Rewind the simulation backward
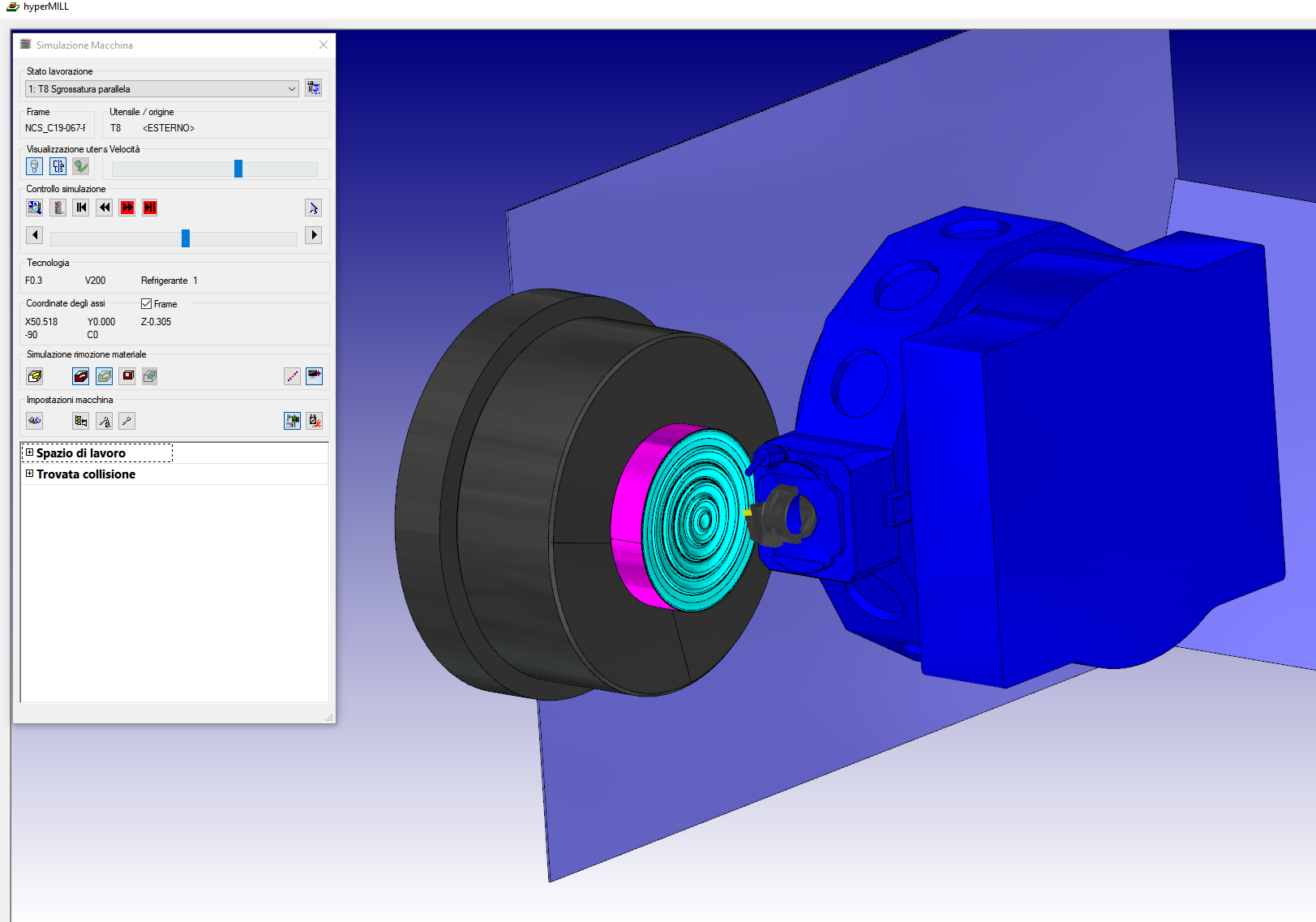 point(105,208)
